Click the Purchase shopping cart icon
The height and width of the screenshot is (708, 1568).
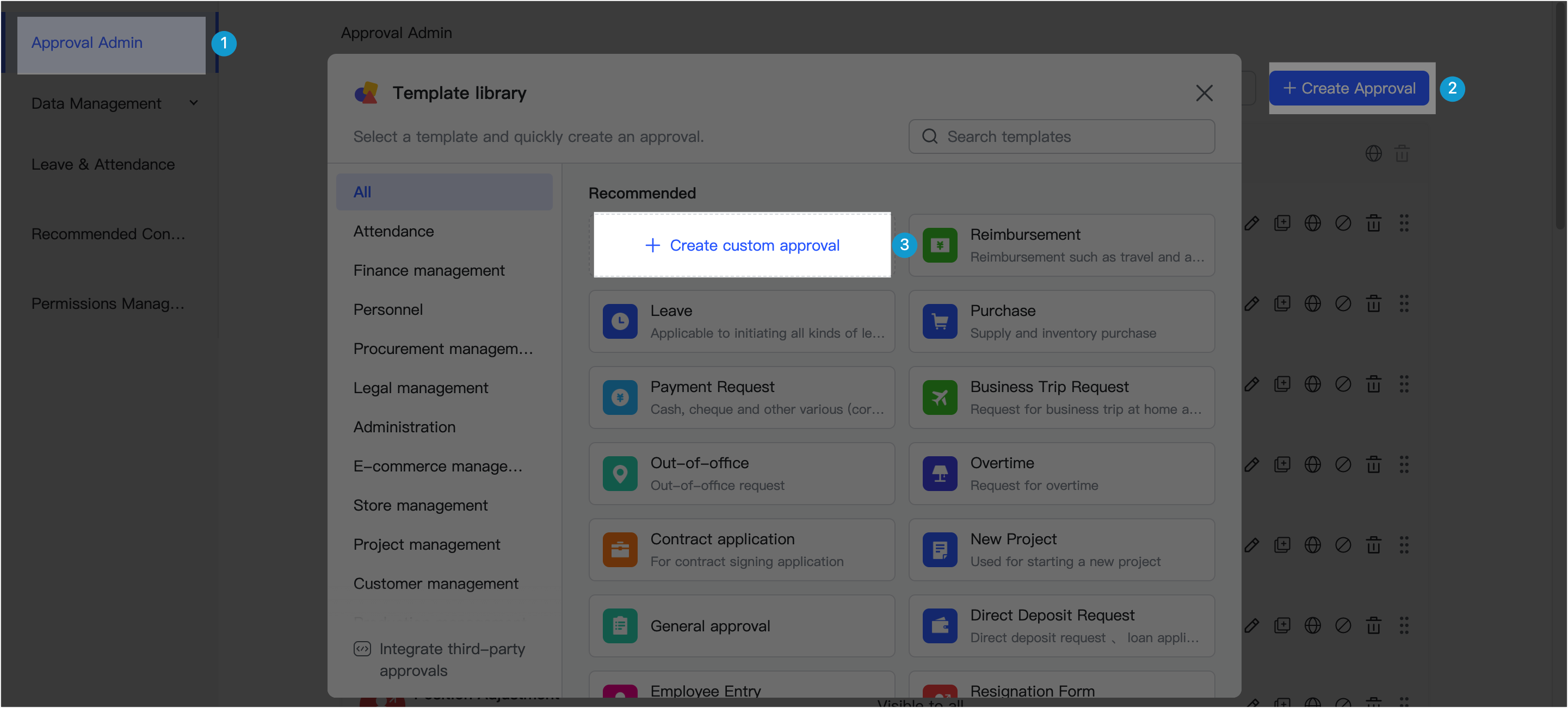pyautogui.click(x=939, y=321)
